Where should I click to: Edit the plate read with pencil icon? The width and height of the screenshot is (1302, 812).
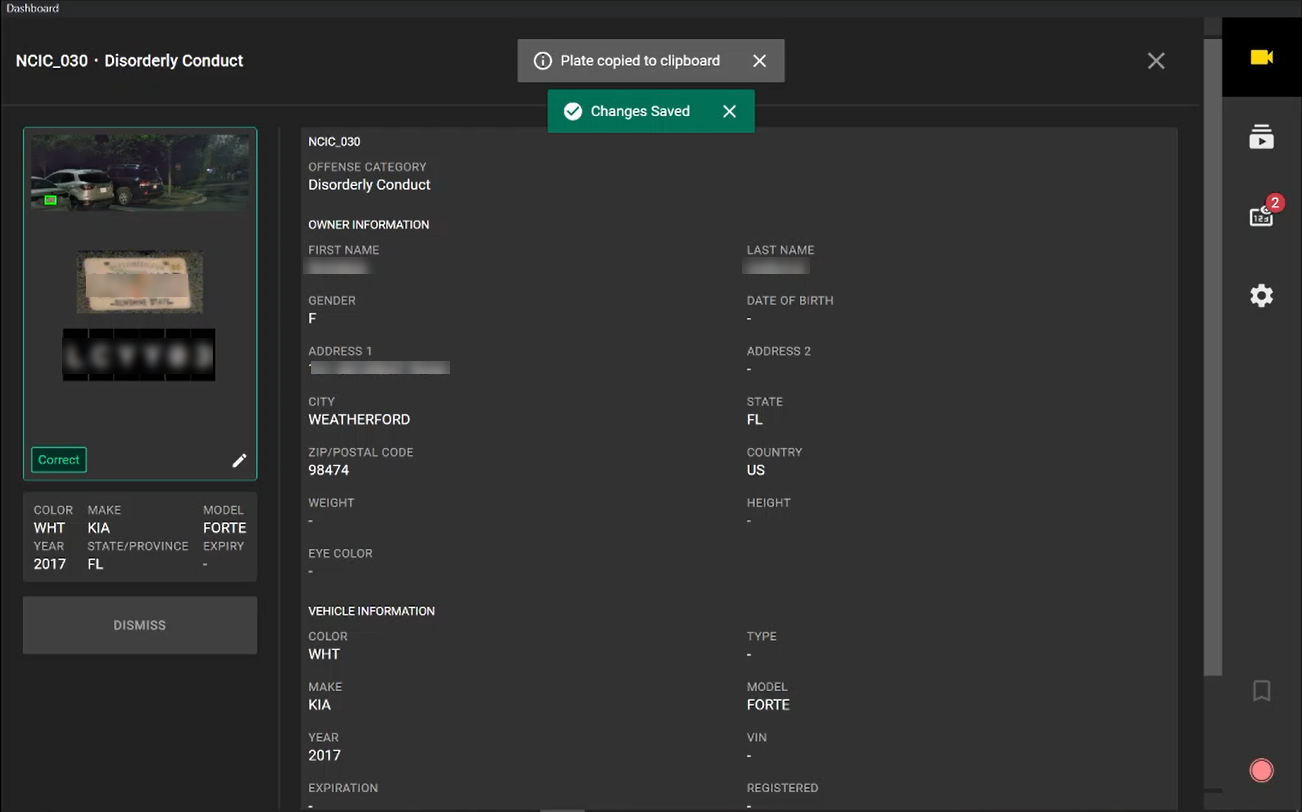(239, 460)
